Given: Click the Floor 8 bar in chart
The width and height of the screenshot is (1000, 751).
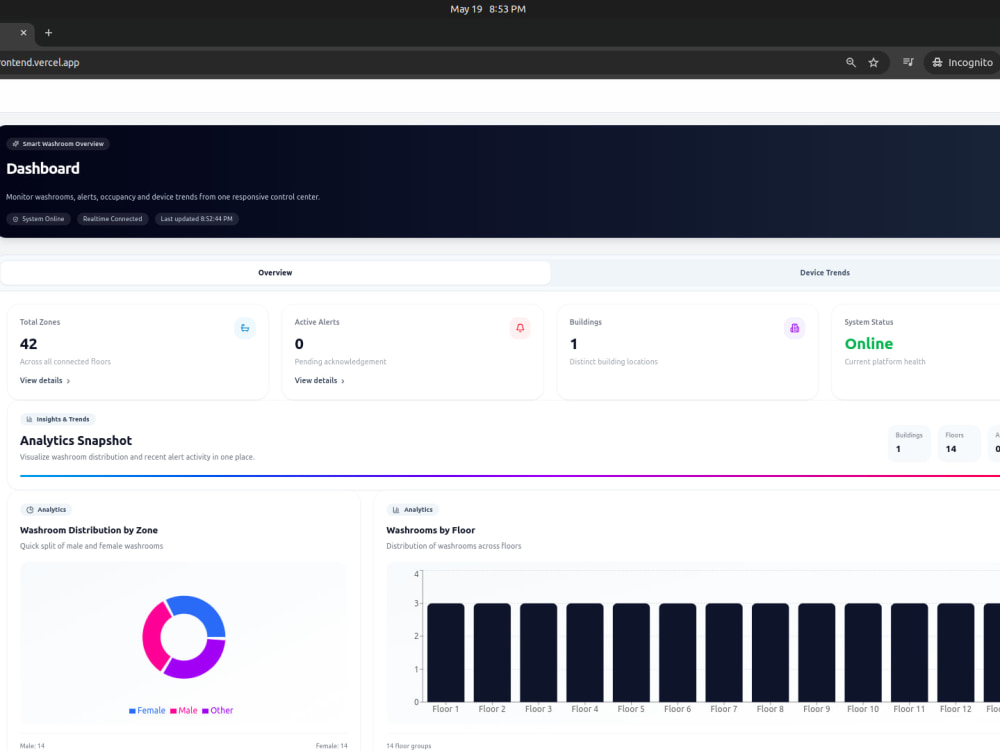Looking at the screenshot, I should (770, 652).
